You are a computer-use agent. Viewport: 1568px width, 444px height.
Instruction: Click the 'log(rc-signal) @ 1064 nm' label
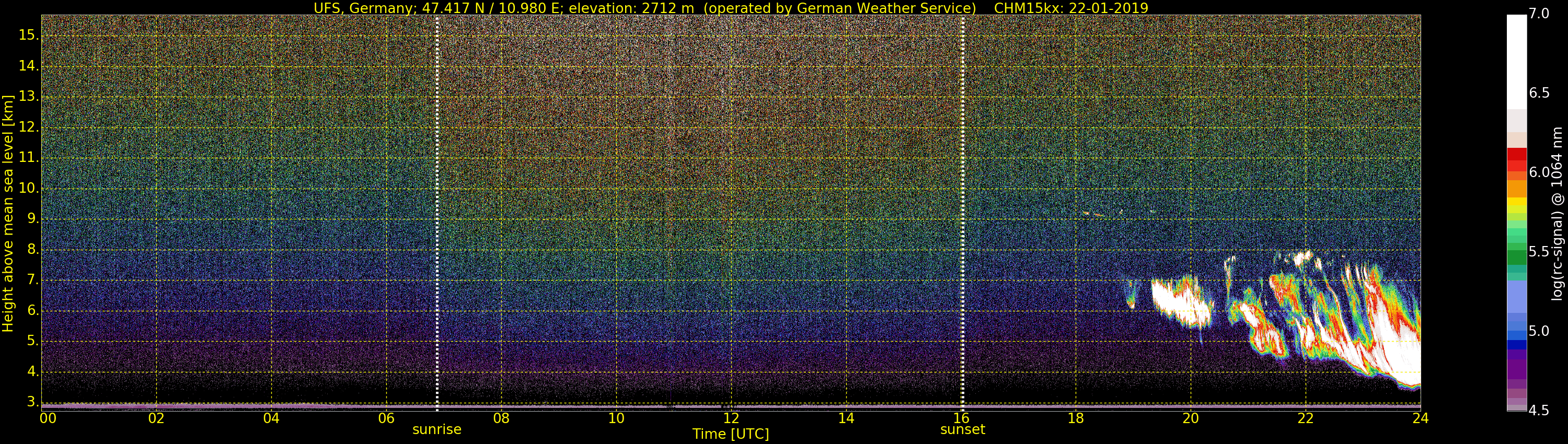[1557, 213]
